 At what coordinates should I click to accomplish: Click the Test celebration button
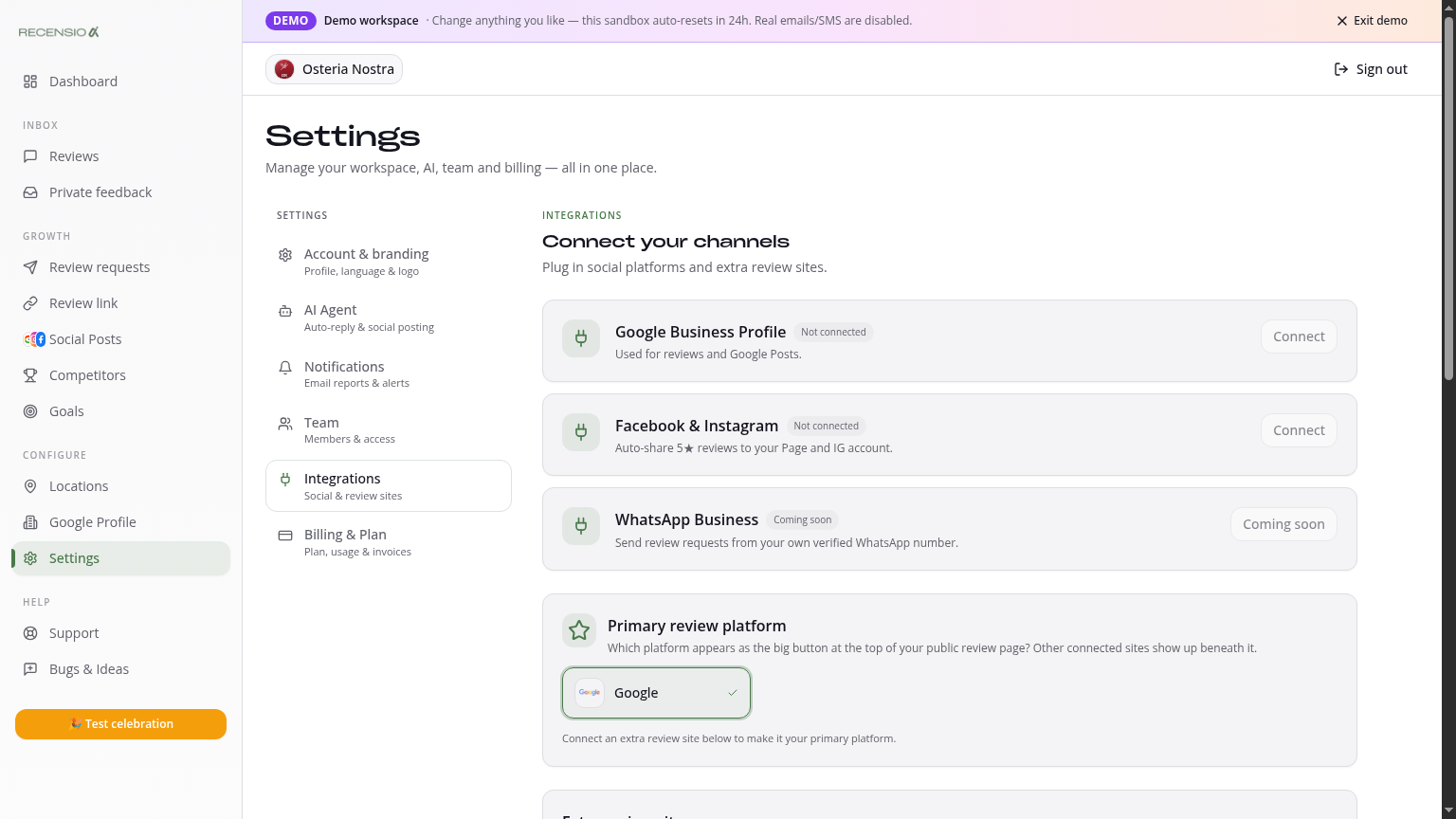click(120, 724)
